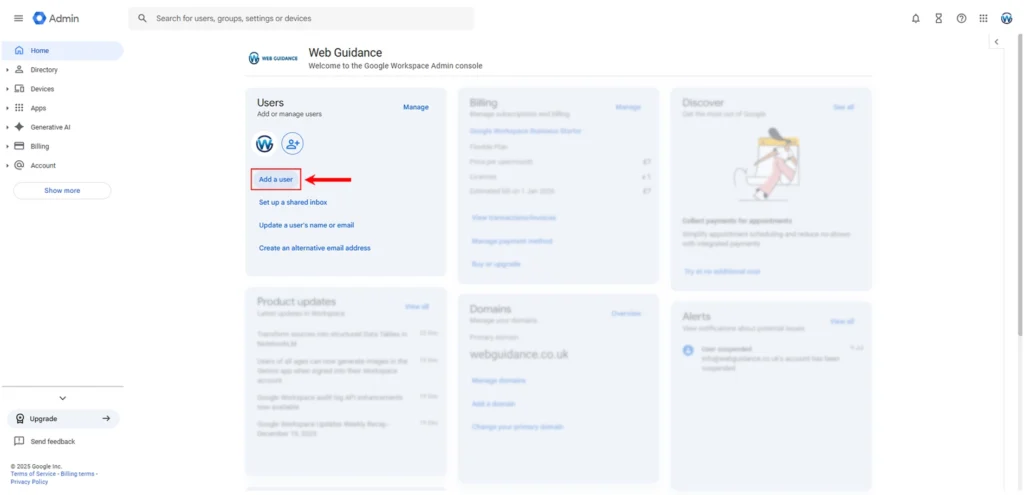
Task: Open the notifications bell
Action: tap(916, 18)
